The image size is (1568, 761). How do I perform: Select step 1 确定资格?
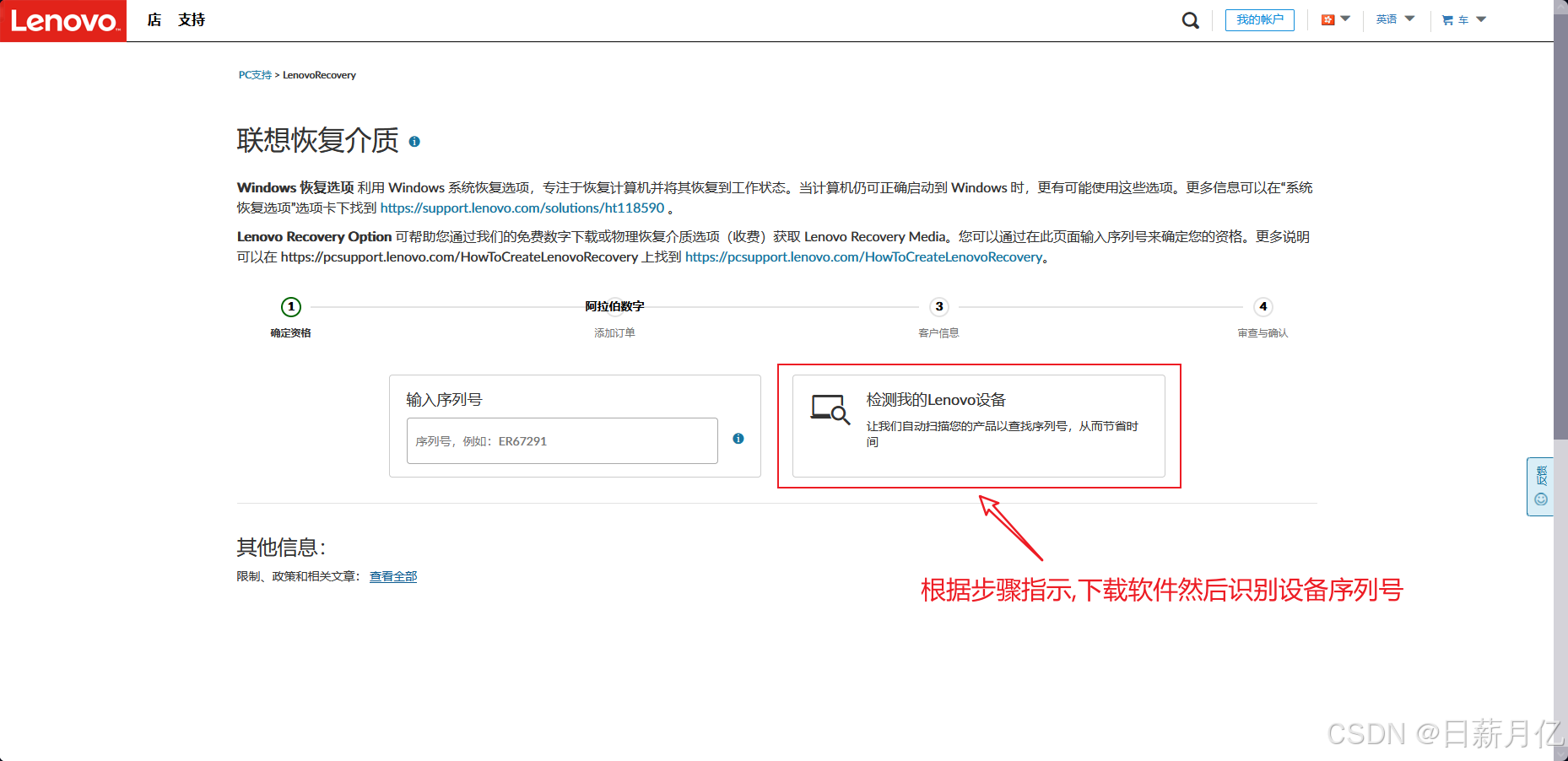pyautogui.click(x=291, y=317)
